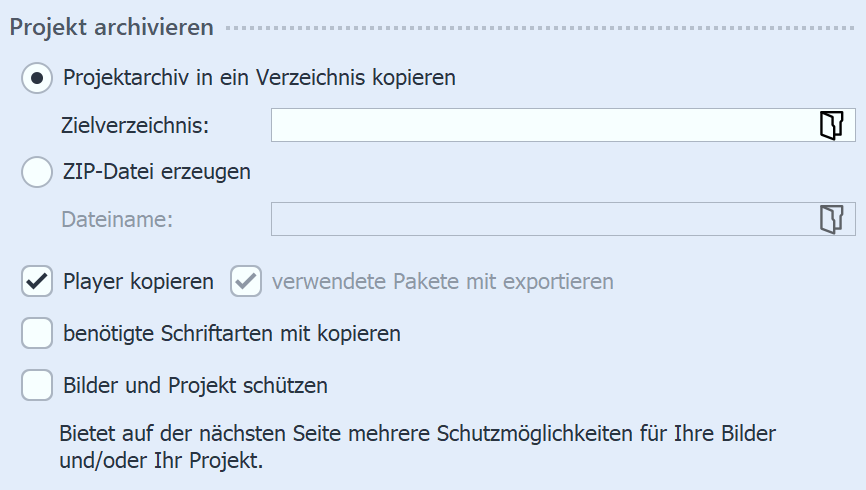Click into the Zielverzeichnis text field
The image size is (866, 490).
[x=540, y=125]
